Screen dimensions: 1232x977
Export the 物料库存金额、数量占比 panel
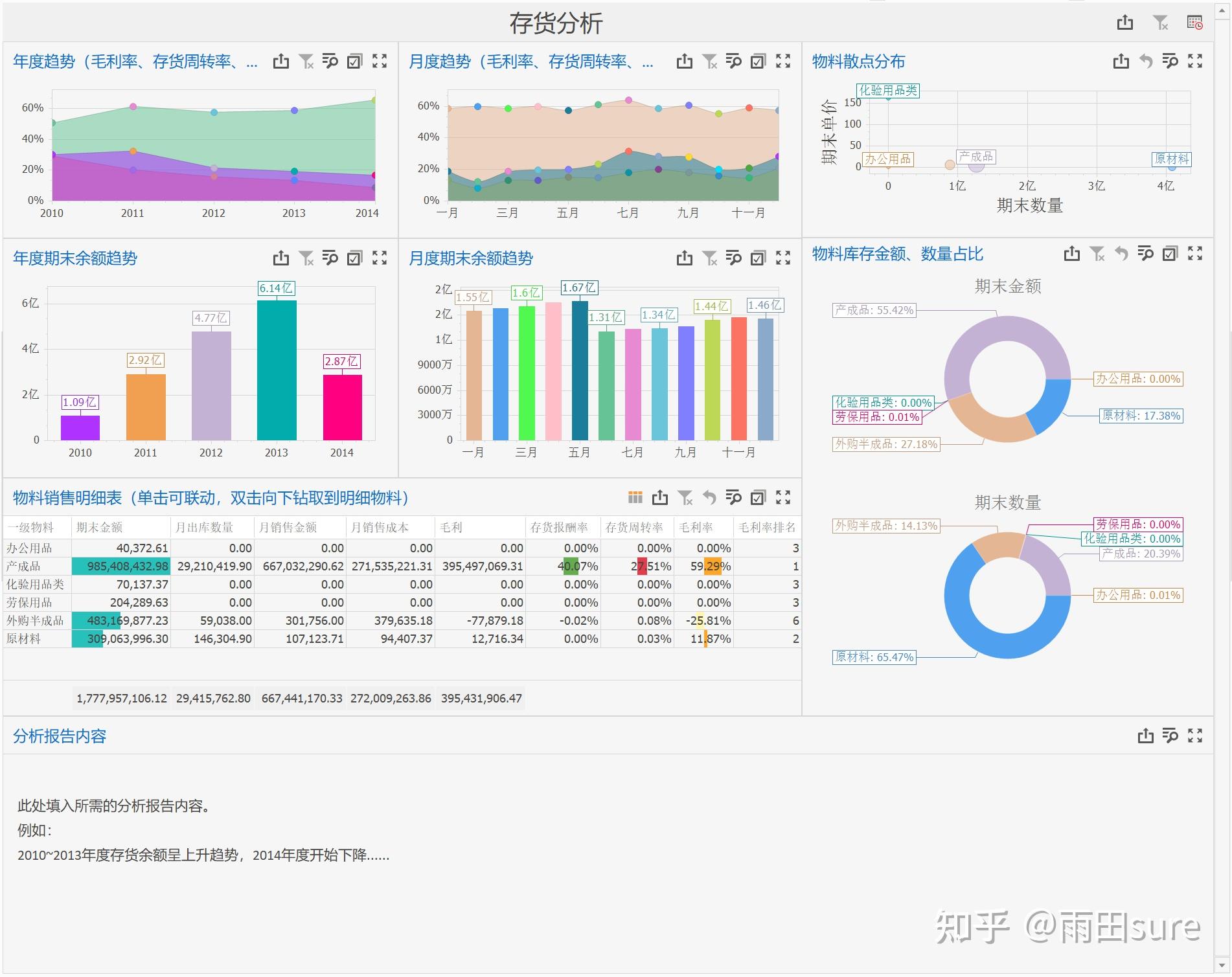click(x=1072, y=254)
